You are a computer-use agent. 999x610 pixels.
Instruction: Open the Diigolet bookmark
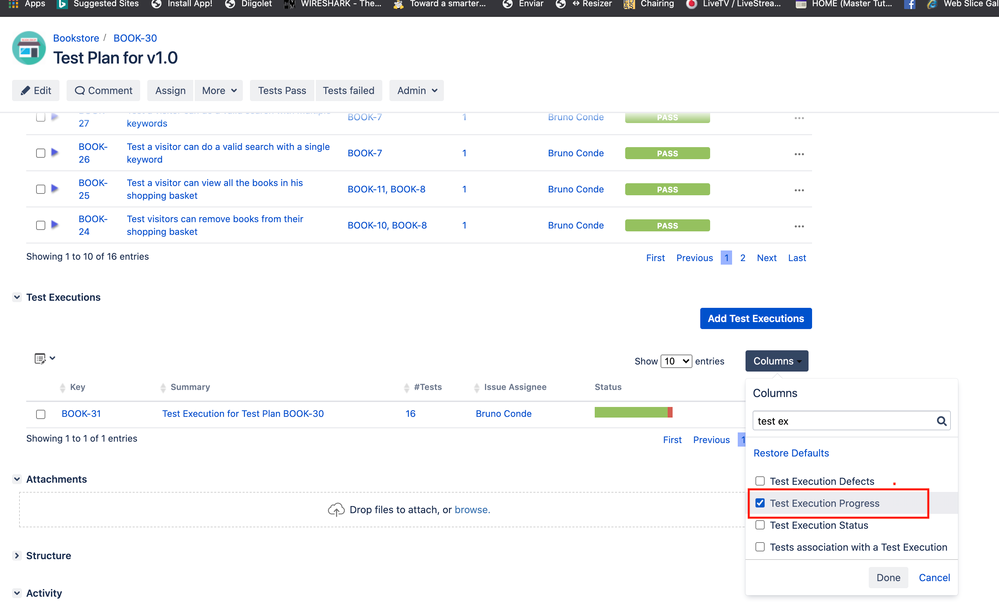click(248, 4)
